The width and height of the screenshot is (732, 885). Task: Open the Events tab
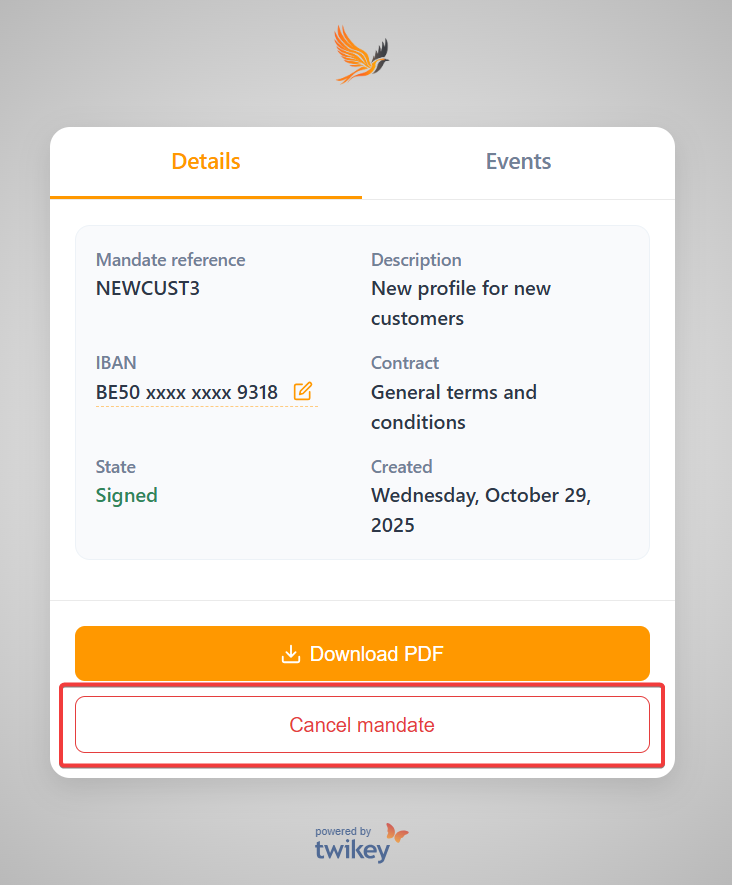click(x=518, y=162)
